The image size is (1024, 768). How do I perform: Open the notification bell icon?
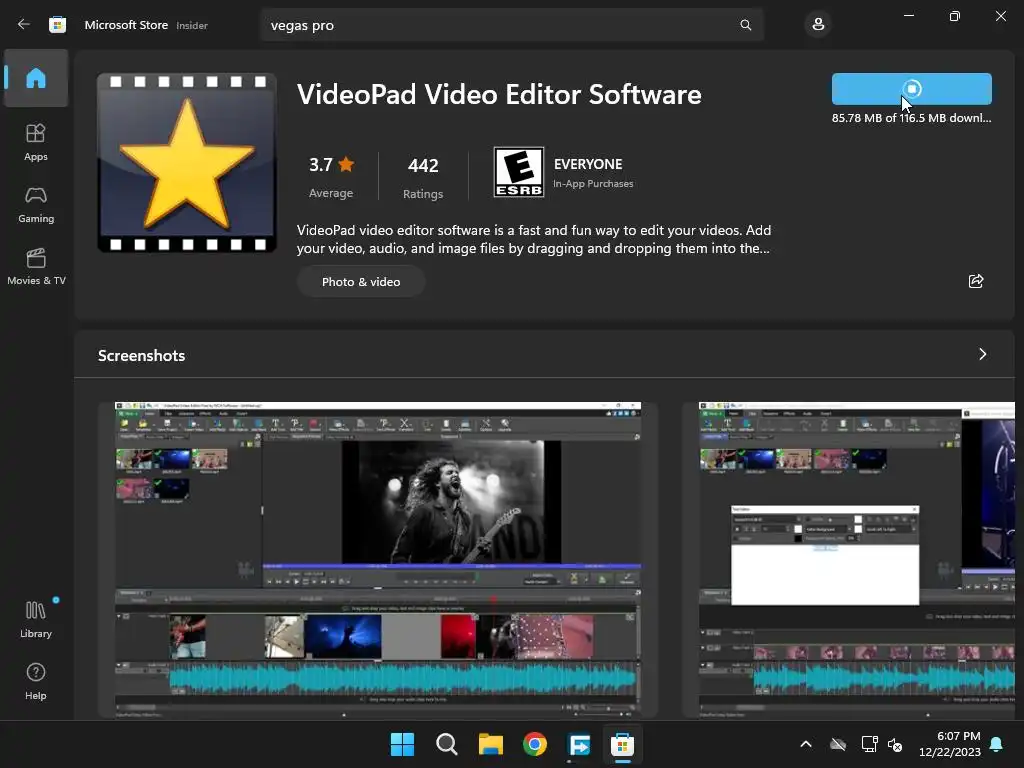coord(997,744)
